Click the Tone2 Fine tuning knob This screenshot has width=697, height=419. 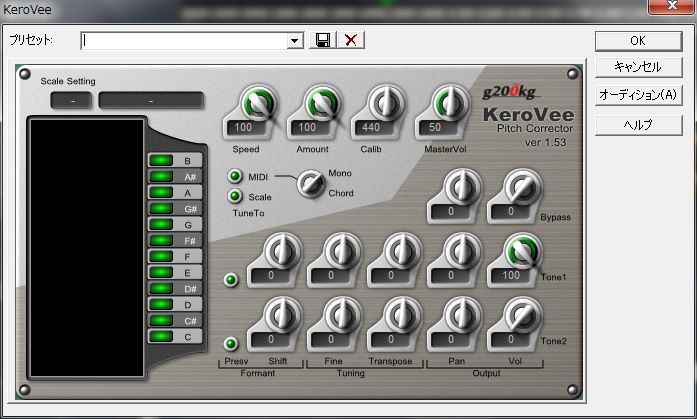click(x=343, y=315)
